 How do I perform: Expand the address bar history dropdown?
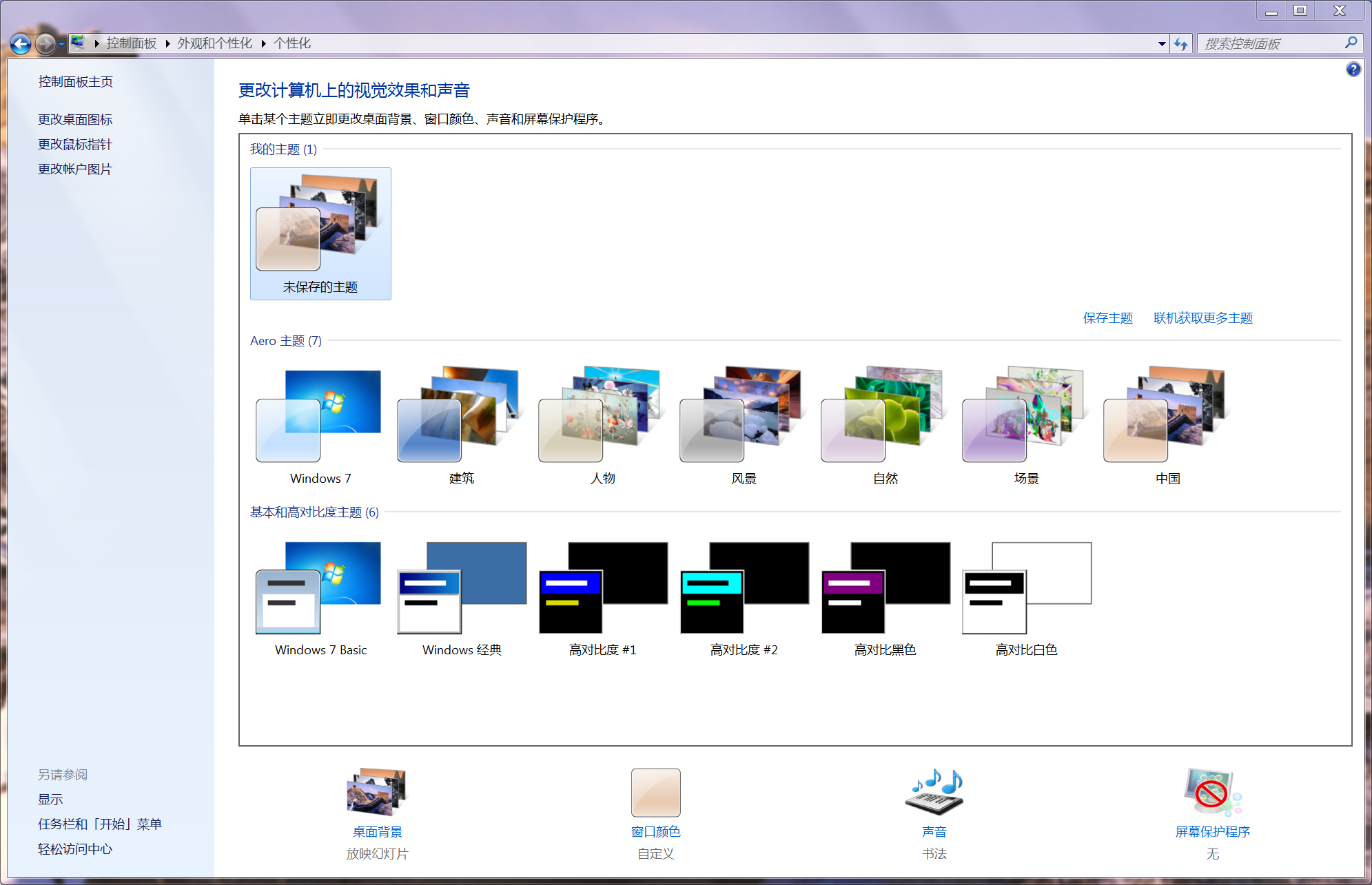point(1162,44)
